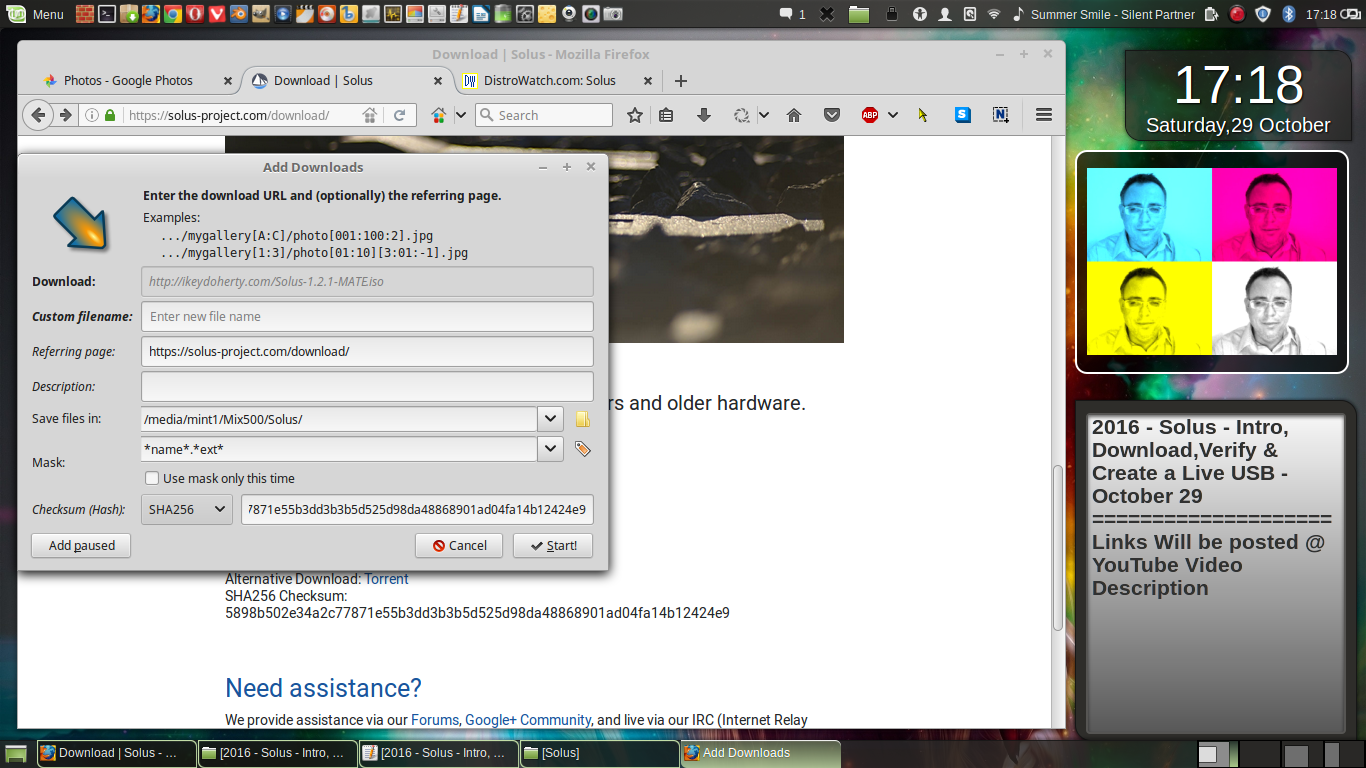Open the camera screenshot launcher in panel
The width and height of the screenshot is (1366, 768).
(612, 14)
